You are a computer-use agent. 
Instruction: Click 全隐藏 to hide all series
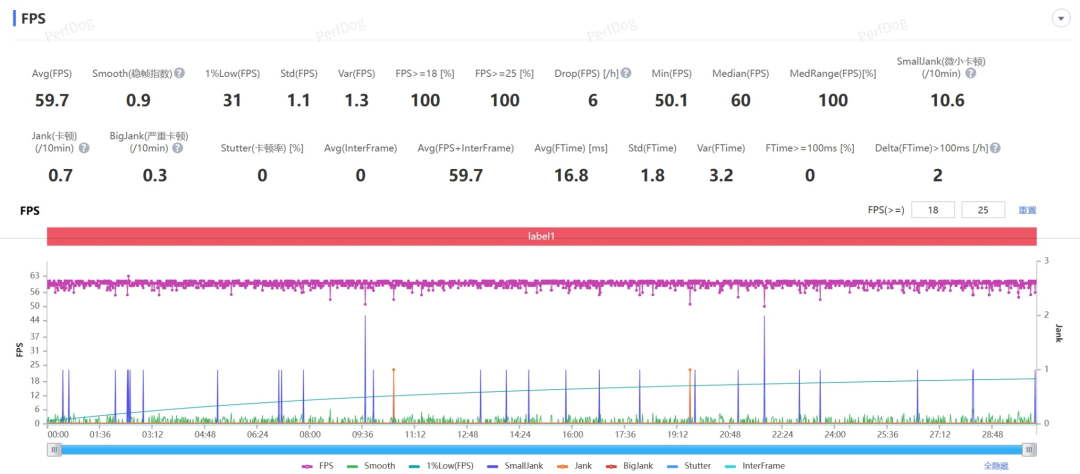[995, 466]
